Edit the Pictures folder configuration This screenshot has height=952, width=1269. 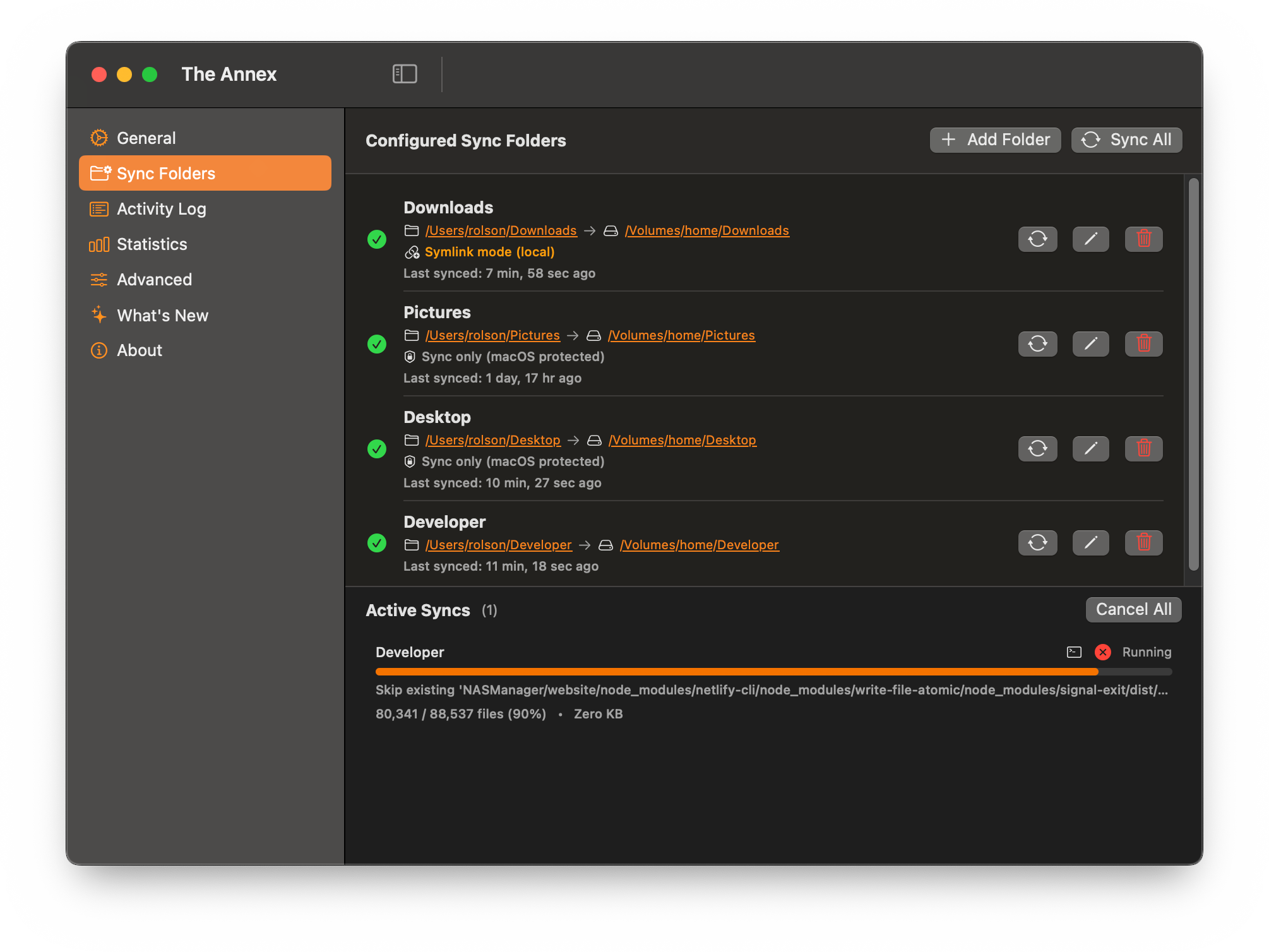click(1090, 344)
